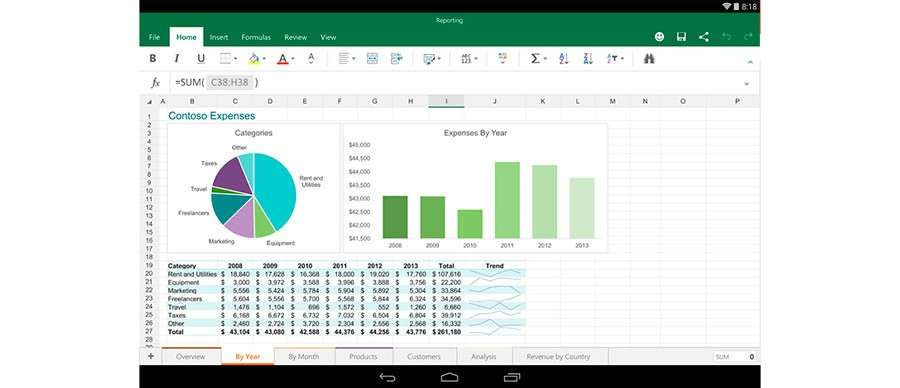Click the AutoSum sigma icon
900x388 pixels.
(x=535, y=59)
